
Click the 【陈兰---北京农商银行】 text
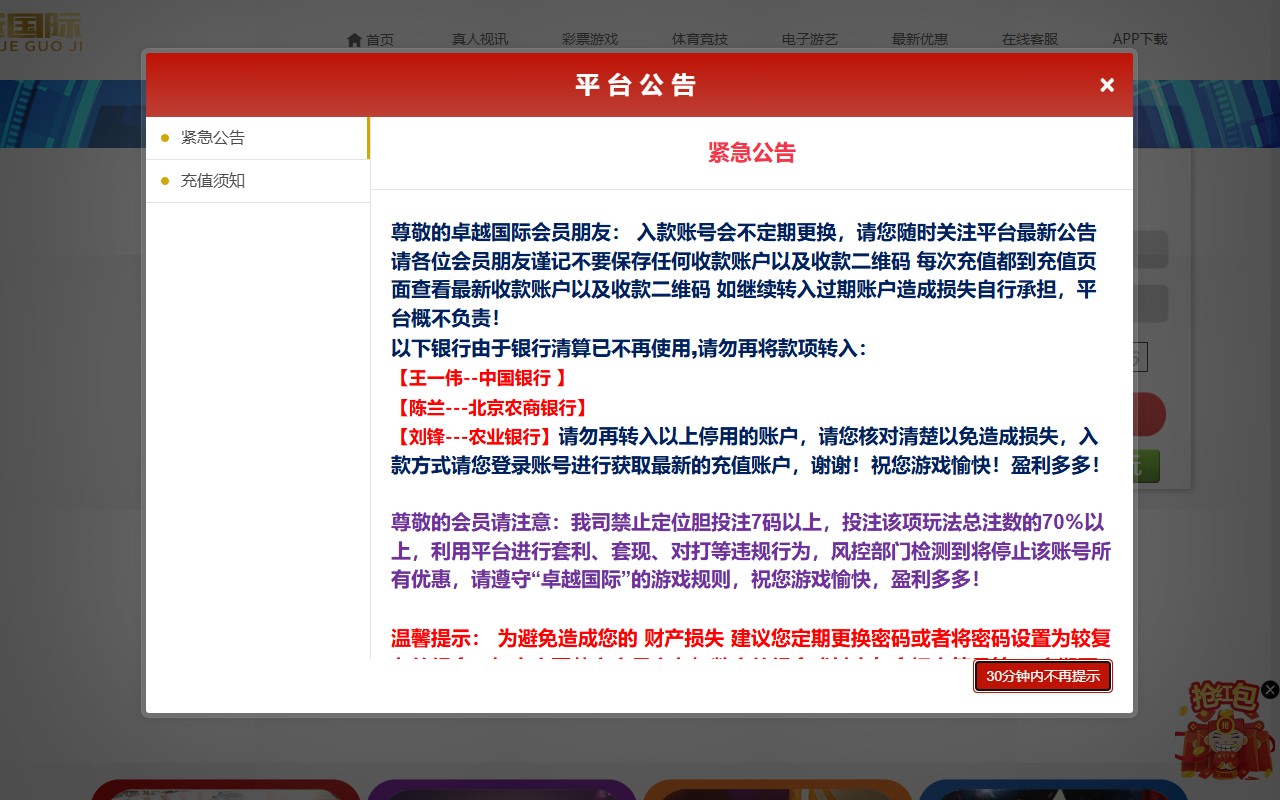(x=489, y=408)
